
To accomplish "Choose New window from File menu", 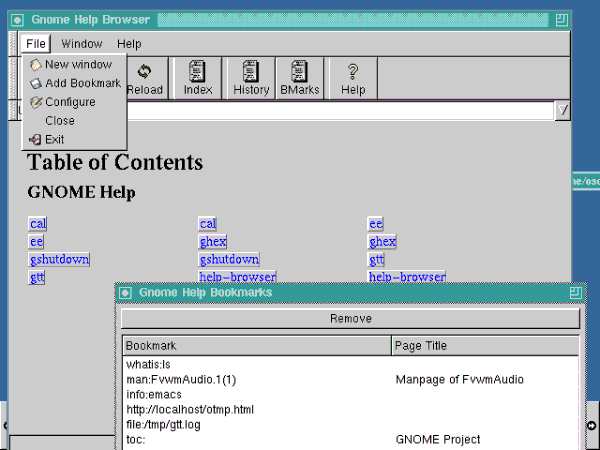I will click(x=77, y=65).
